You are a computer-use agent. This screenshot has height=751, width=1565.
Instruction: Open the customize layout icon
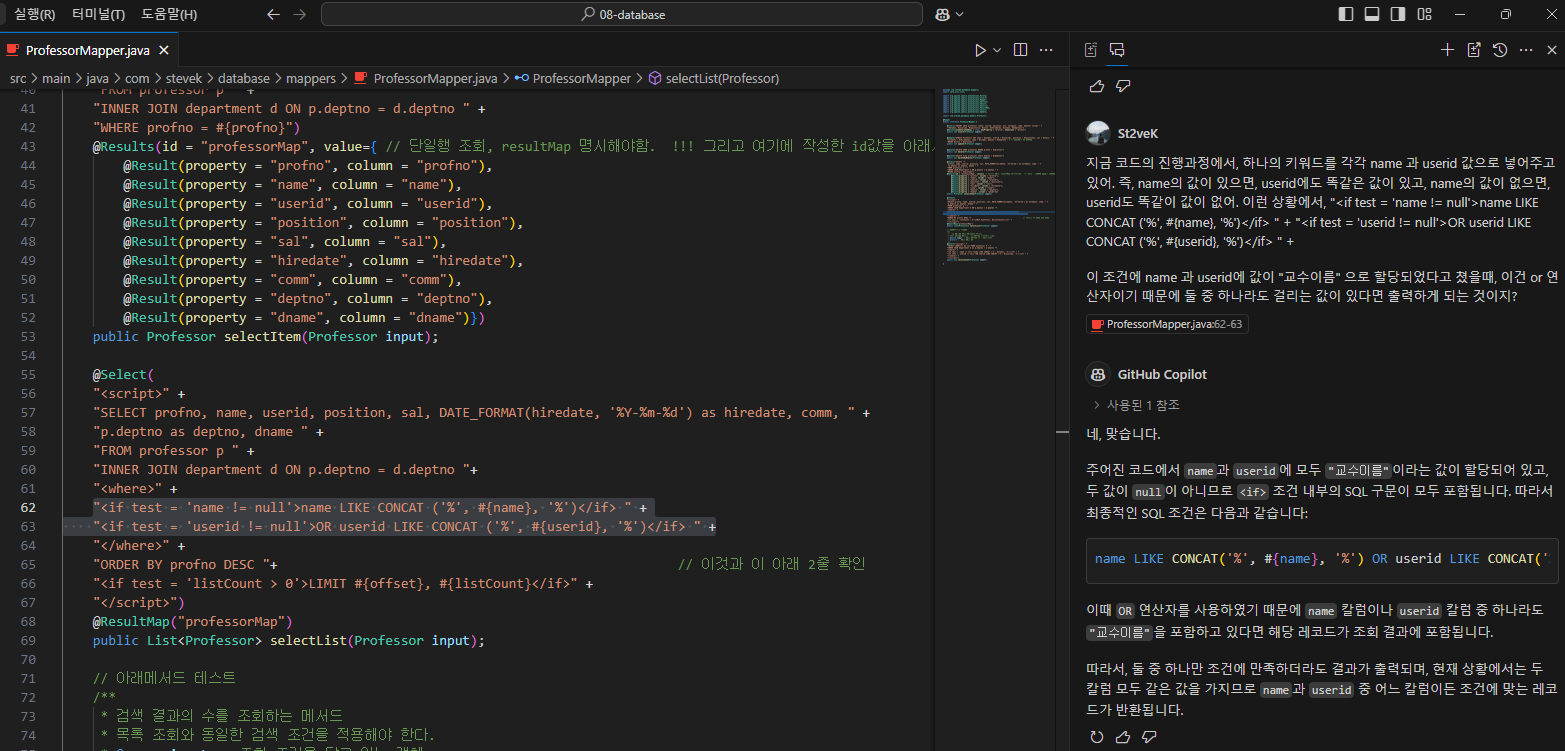(x=1424, y=14)
